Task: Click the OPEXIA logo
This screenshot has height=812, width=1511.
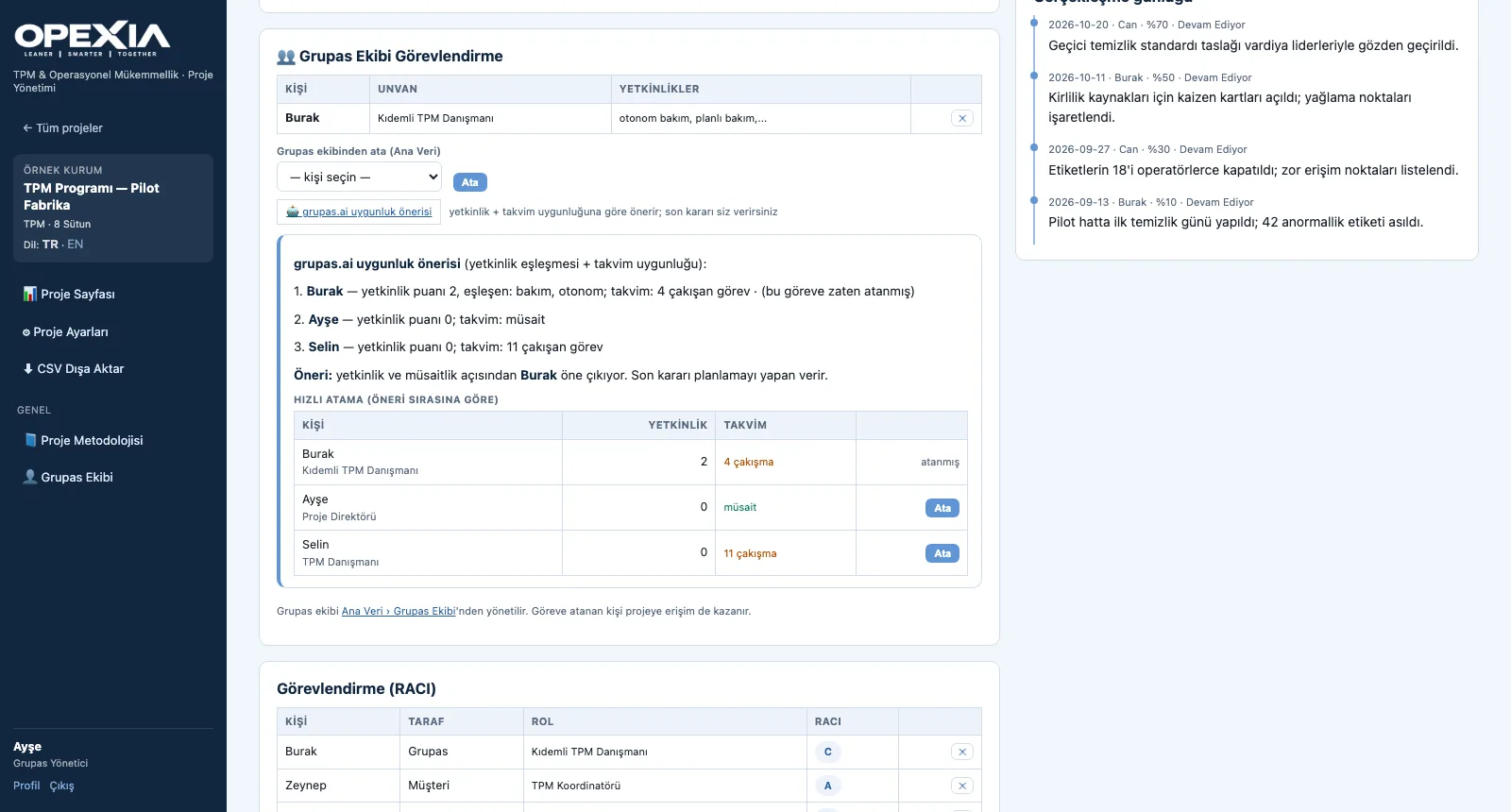Action: tap(92, 39)
